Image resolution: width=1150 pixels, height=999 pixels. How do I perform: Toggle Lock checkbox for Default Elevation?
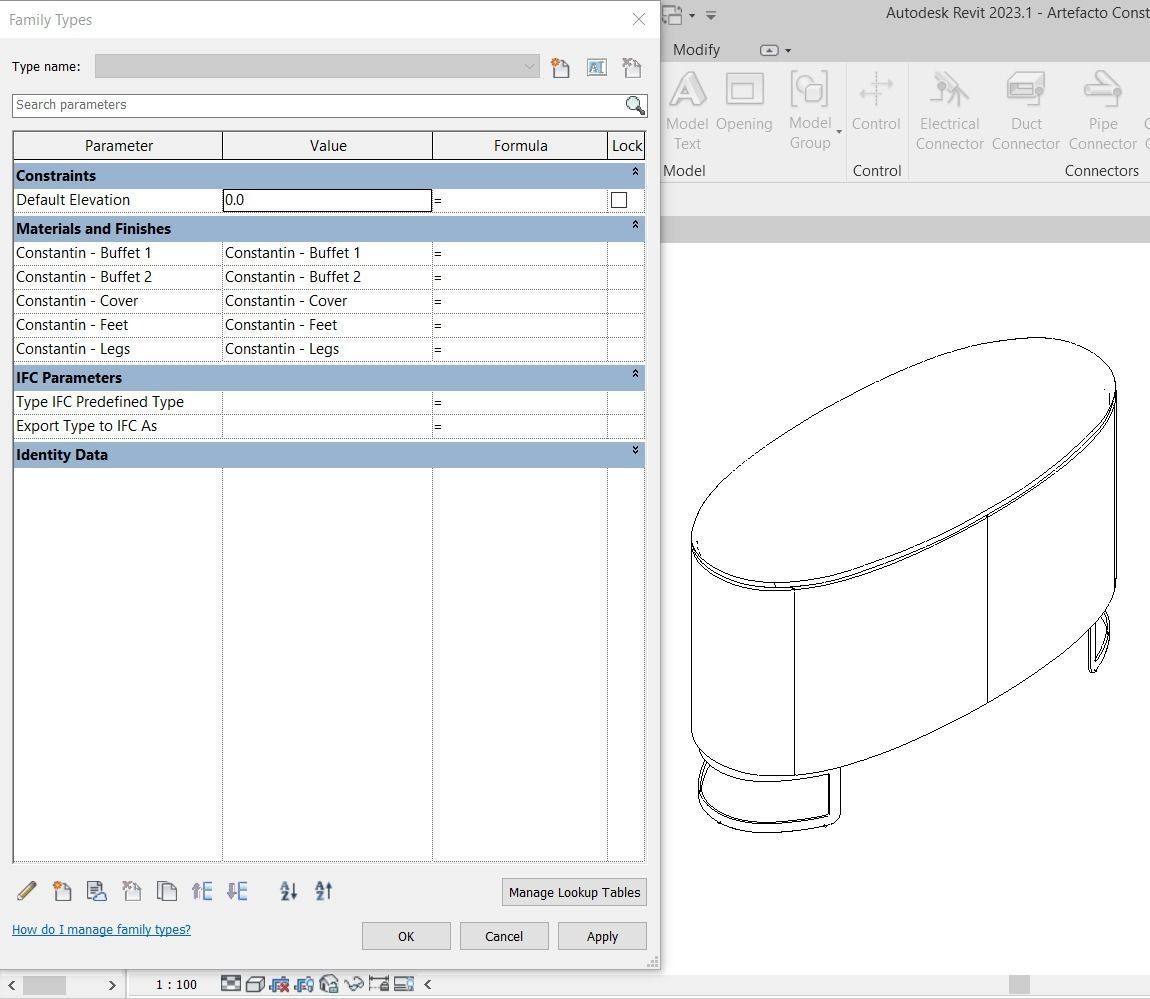619,200
